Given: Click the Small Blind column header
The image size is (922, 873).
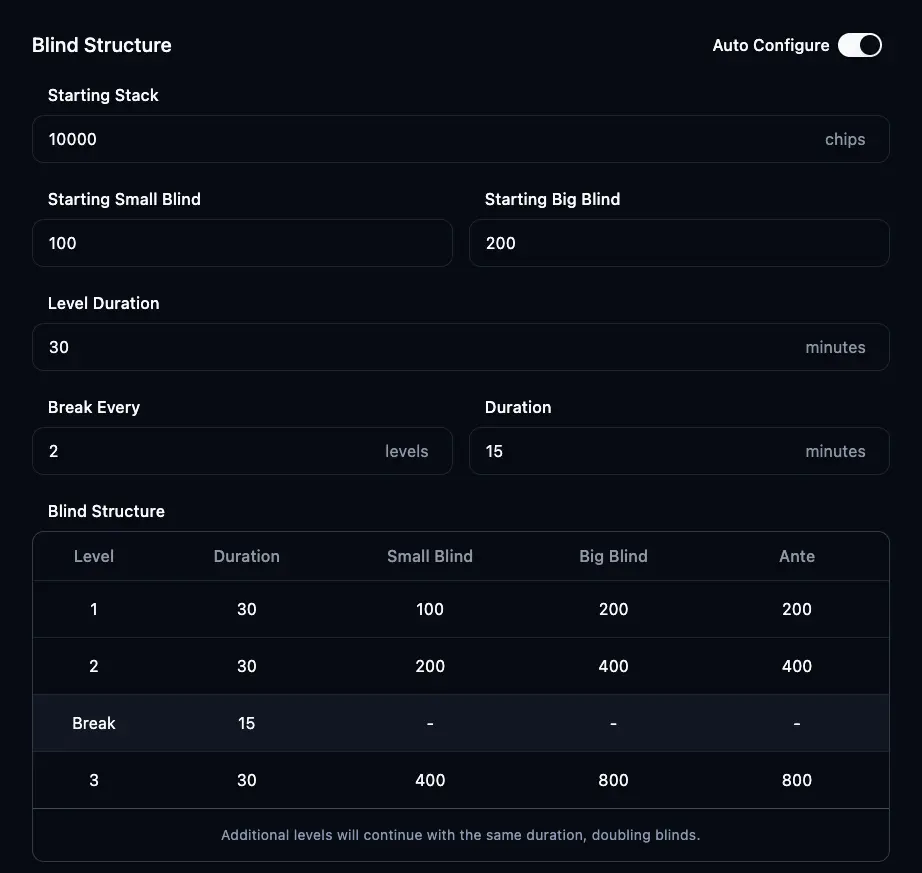Looking at the screenshot, I should pyautogui.click(x=430, y=556).
